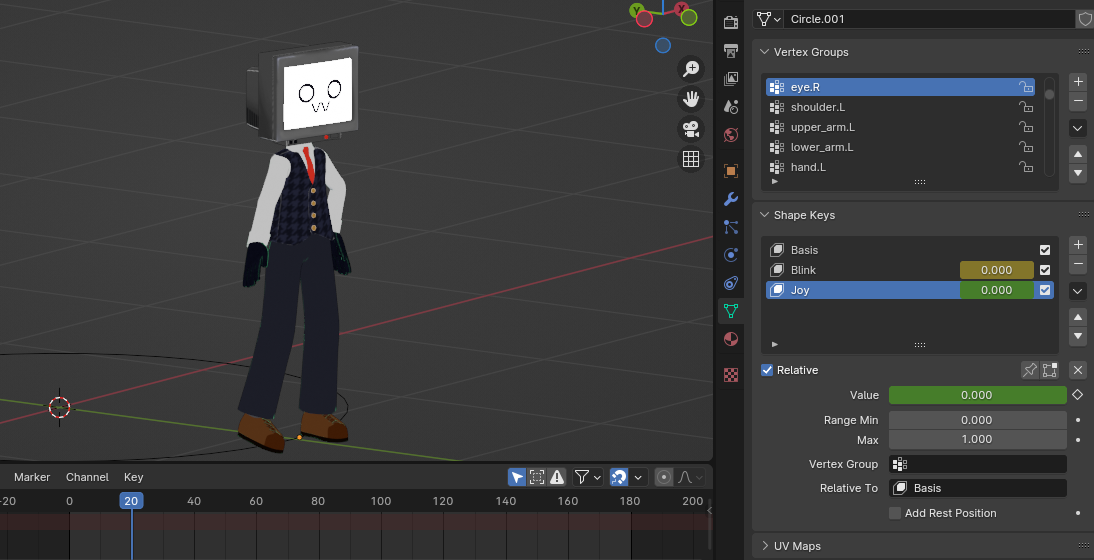The height and width of the screenshot is (560, 1094).
Task: Open the Key menu
Action: [133, 477]
